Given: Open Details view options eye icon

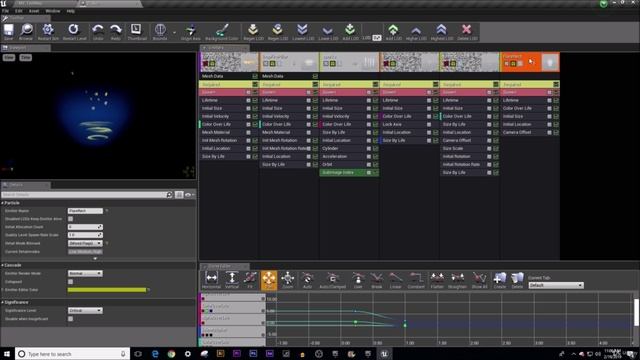Looking at the screenshot, I should (189, 195).
